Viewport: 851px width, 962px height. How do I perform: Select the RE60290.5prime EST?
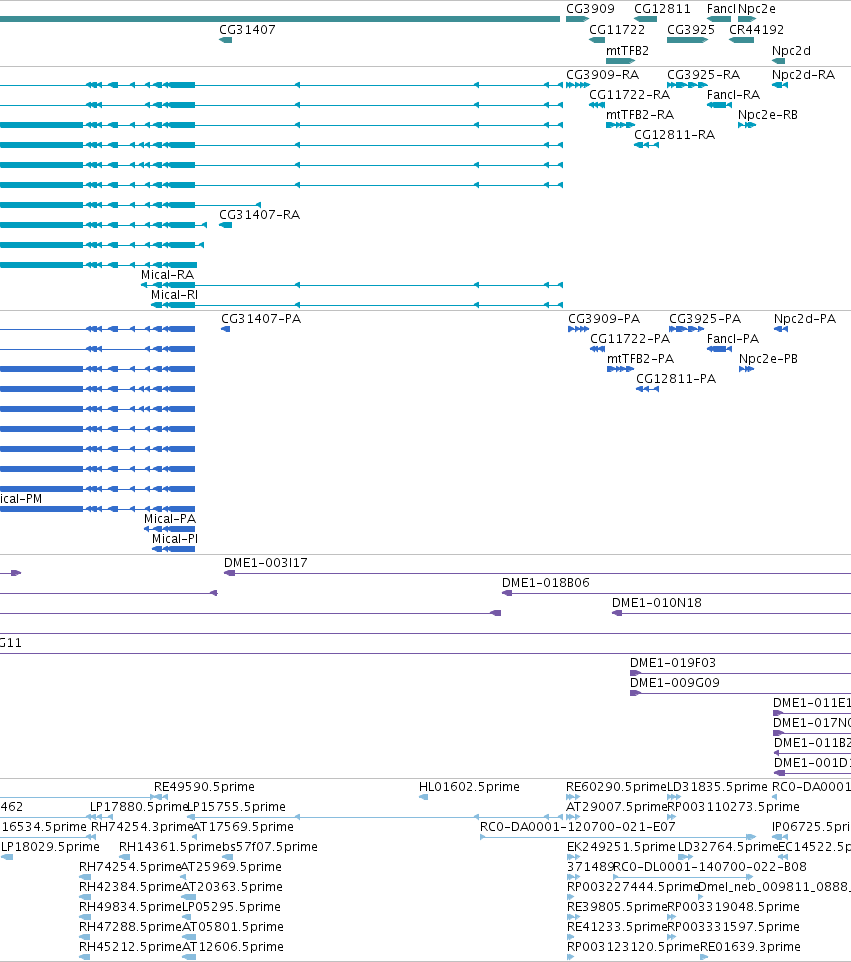click(573, 797)
